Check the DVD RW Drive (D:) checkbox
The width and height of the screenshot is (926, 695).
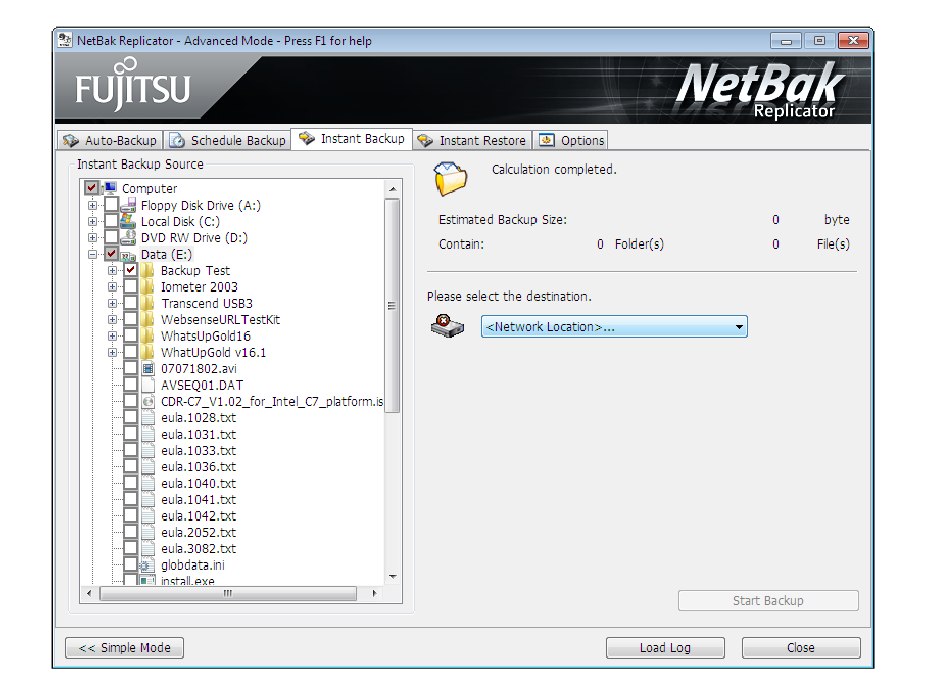(x=111, y=237)
